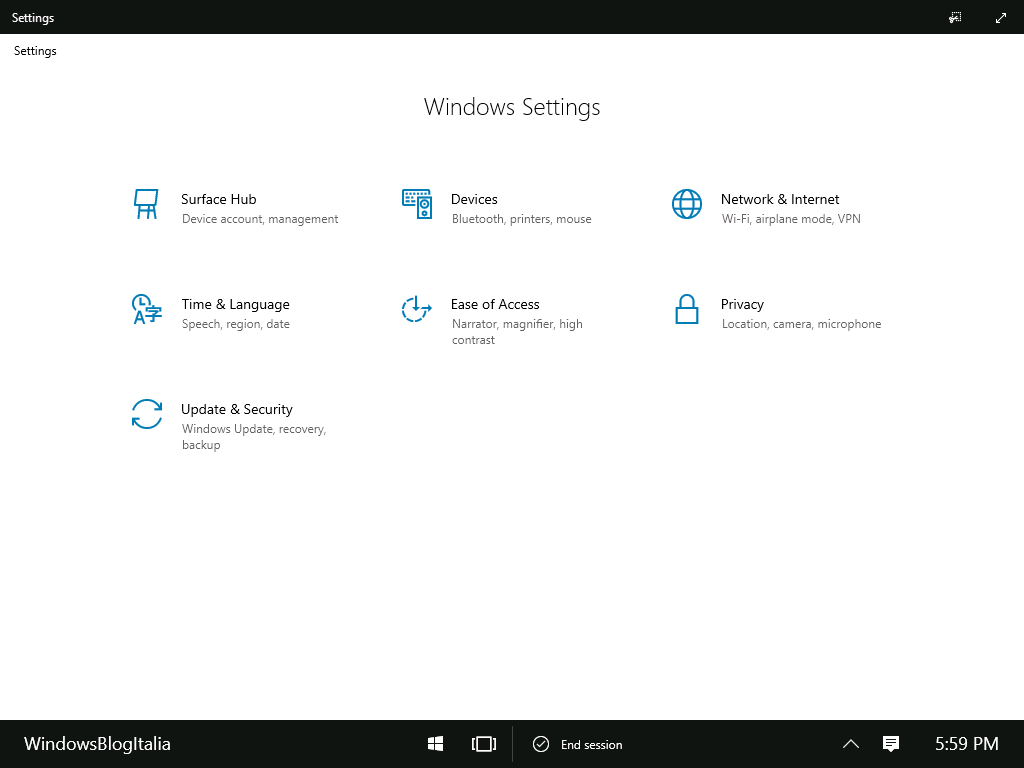Image resolution: width=1024 pixels, height=768 pixels.
Task: Open the Windows Start button in taskbar
Action: pos(436,744)
